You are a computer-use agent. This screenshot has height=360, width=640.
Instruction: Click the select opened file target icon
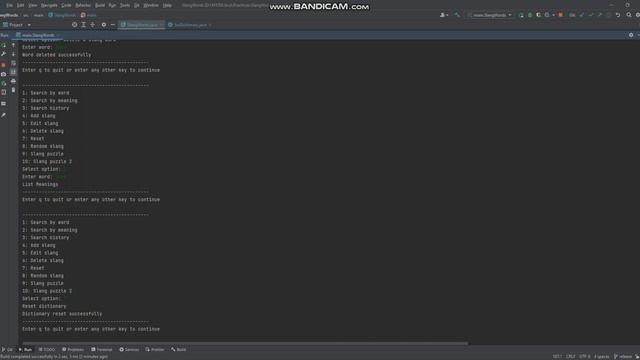(74, 25)
